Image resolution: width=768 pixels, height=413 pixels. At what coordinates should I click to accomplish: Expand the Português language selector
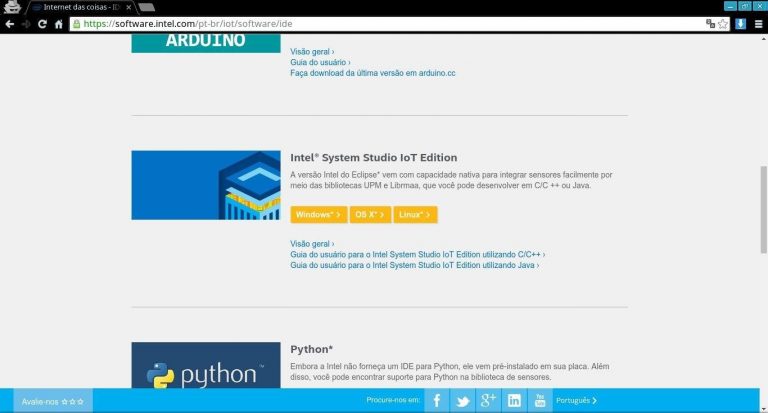[x=576, y=400]
